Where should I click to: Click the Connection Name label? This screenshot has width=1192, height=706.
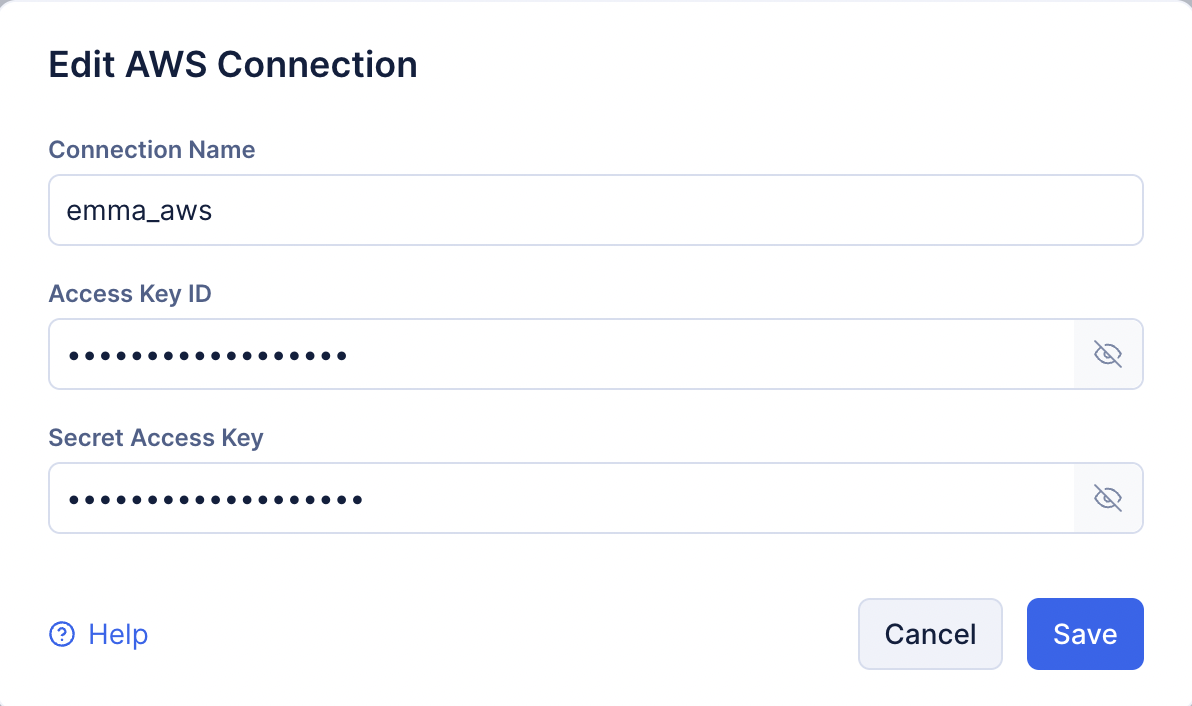[x=152, y=150]
